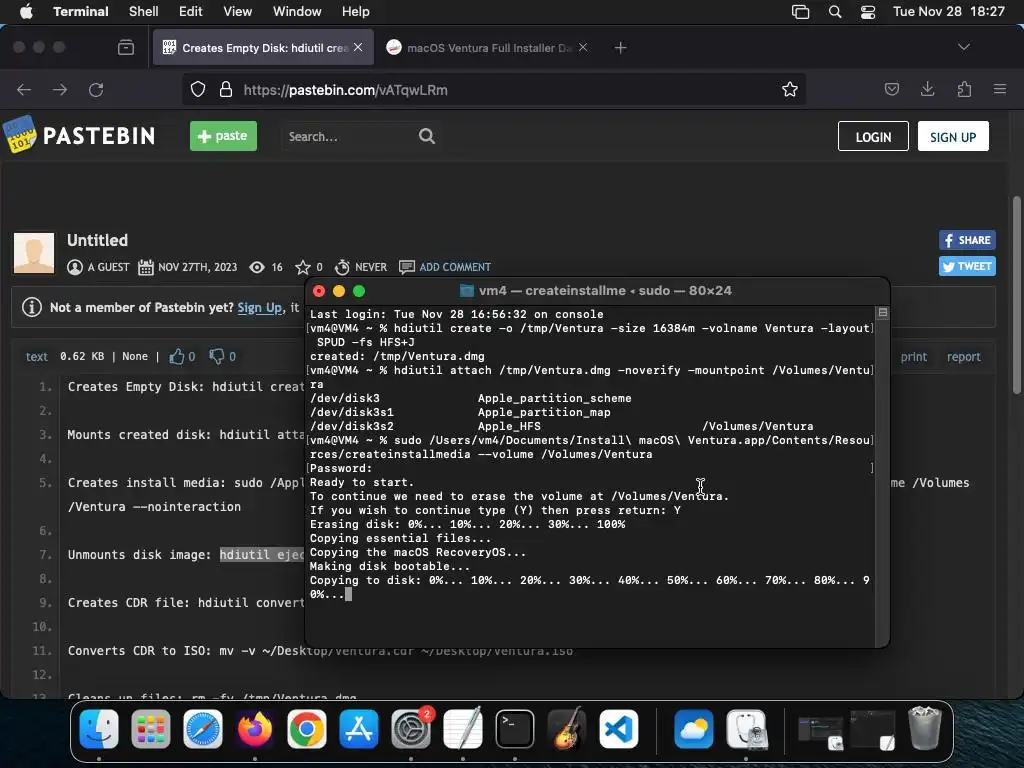
Task: Open the Apple menu
Action: pyautogui.click(x=26, y=11)
